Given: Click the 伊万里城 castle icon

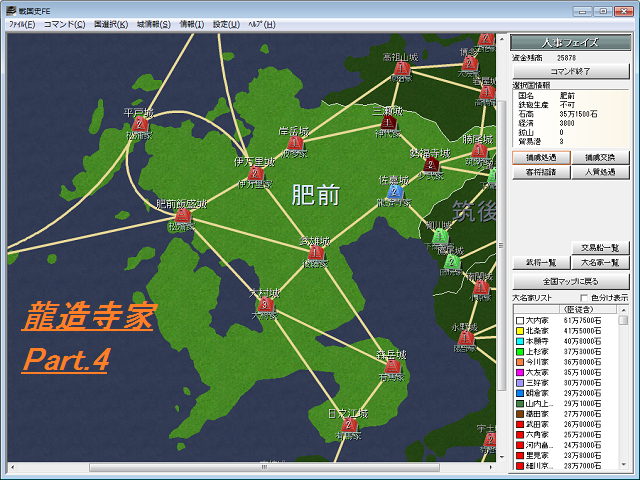Looking at the screenshot, I should [x=256, y=173].
